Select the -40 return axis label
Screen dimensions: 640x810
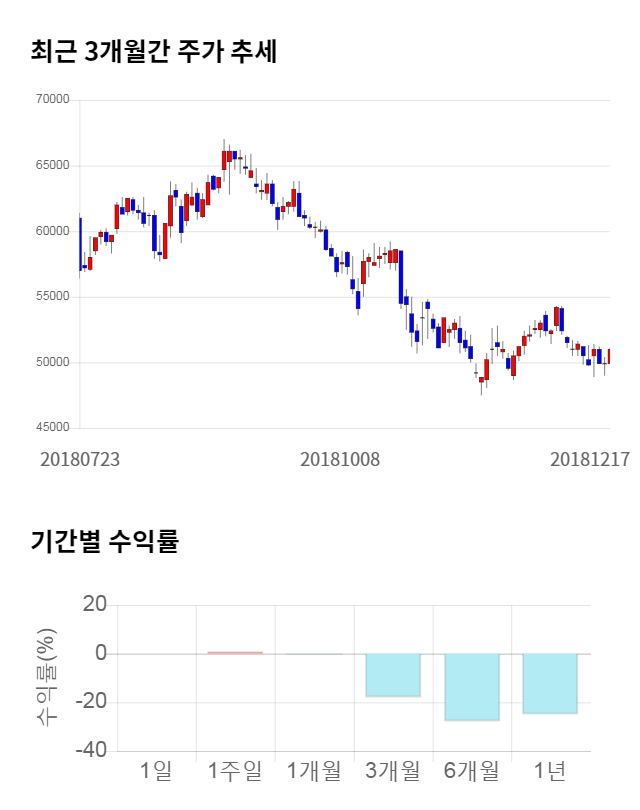(x=91, y=750)
